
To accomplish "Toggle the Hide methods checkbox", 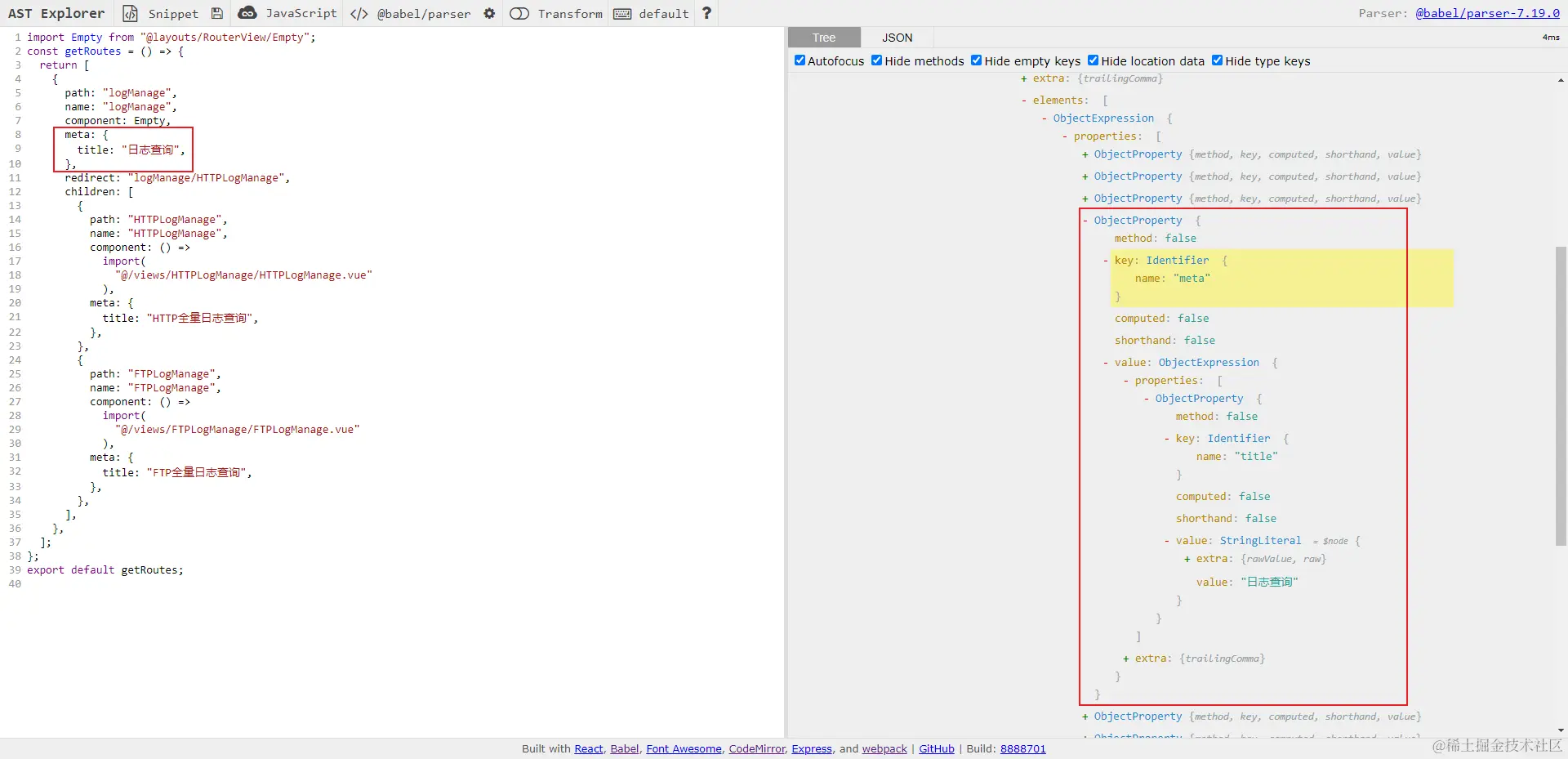I will pyautogui.click(x=876, y=60).
